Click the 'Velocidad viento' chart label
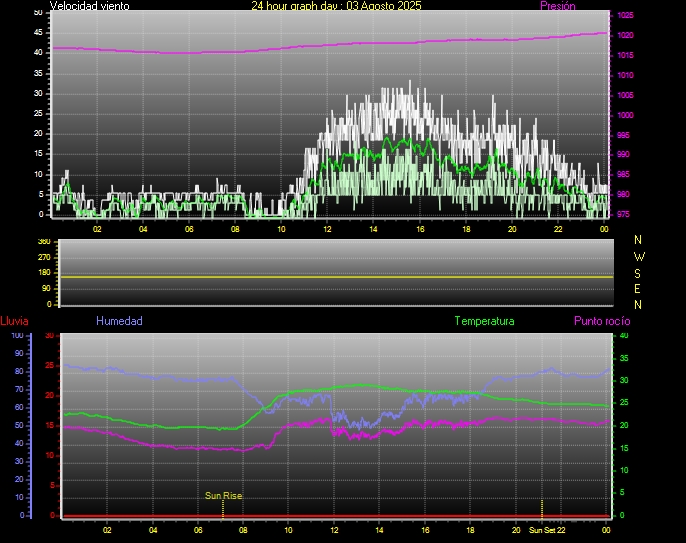This screenshot has width=686, height=543. click(x=90, y=6)
